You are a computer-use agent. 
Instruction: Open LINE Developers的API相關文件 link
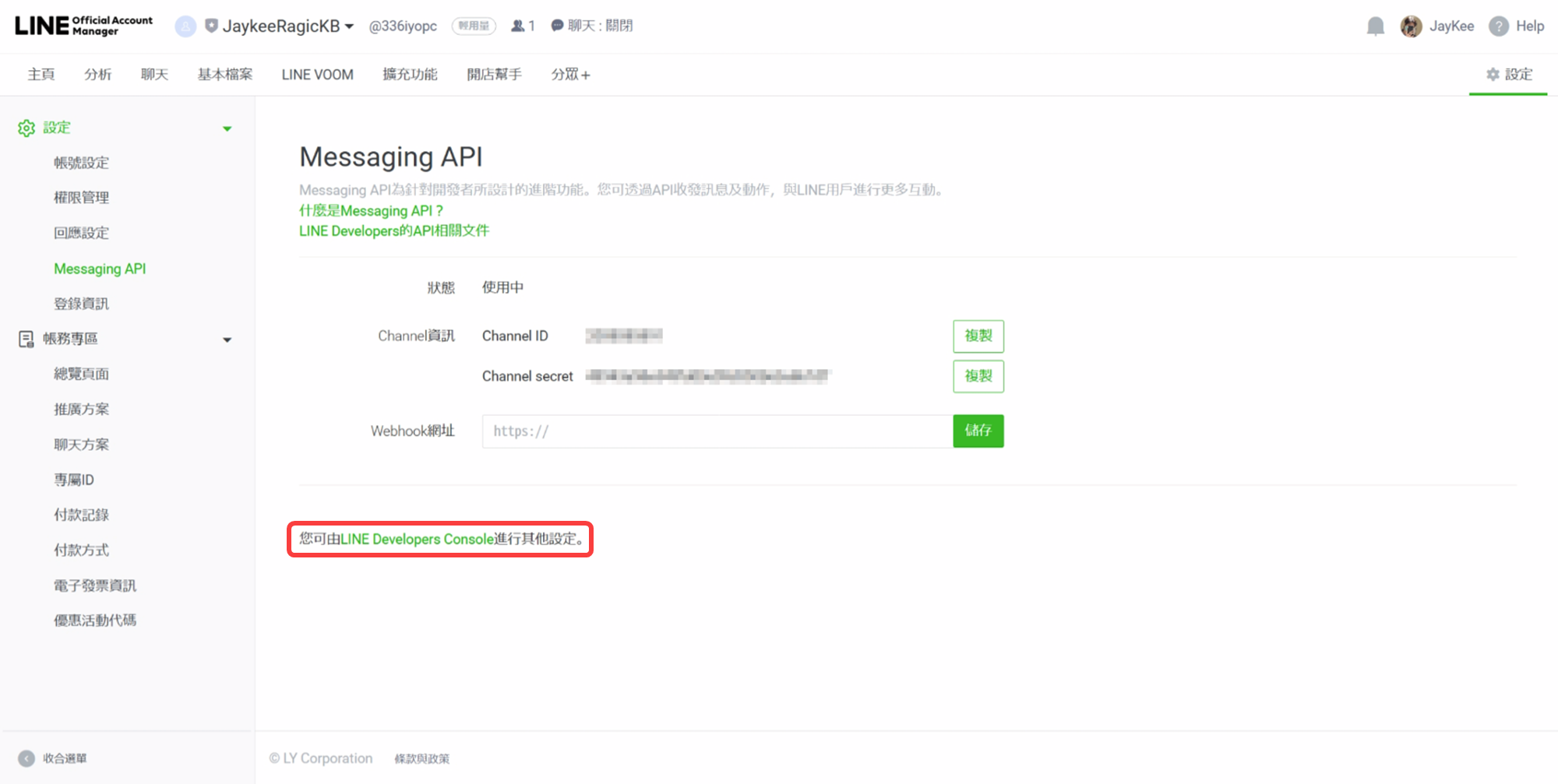(394, 231)
